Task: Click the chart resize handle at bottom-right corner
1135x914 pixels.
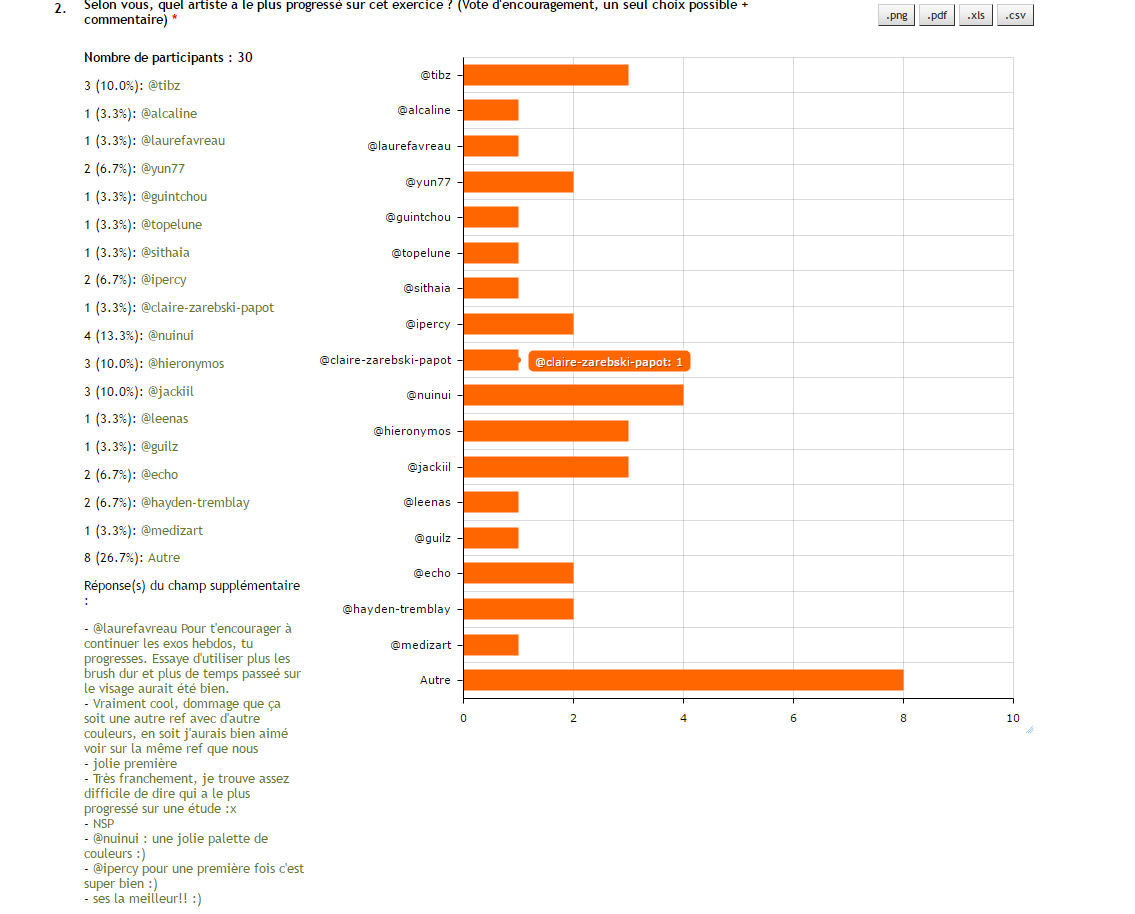Action: click(1029, 729)
